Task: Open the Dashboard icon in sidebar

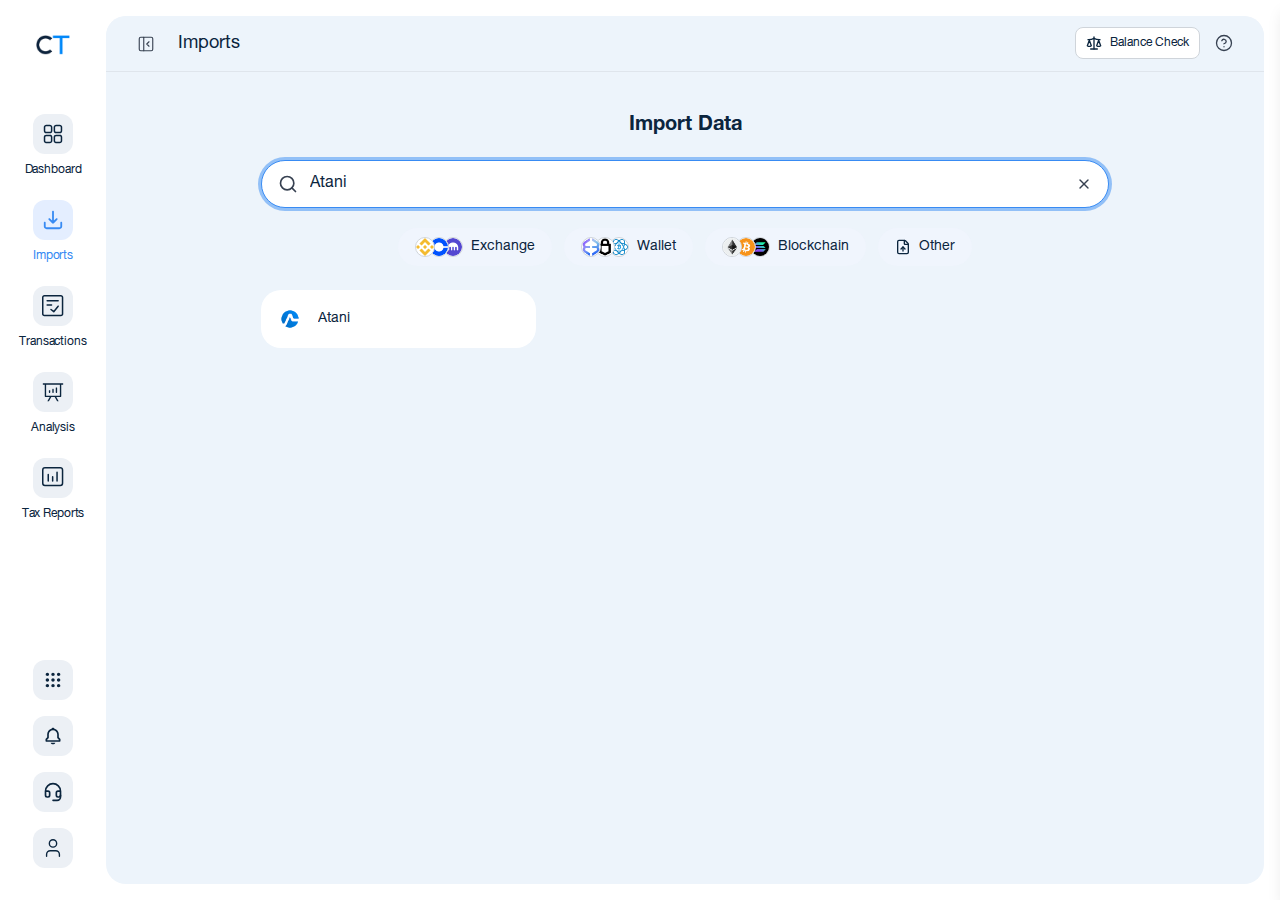Action: click(x=53, y=134)
